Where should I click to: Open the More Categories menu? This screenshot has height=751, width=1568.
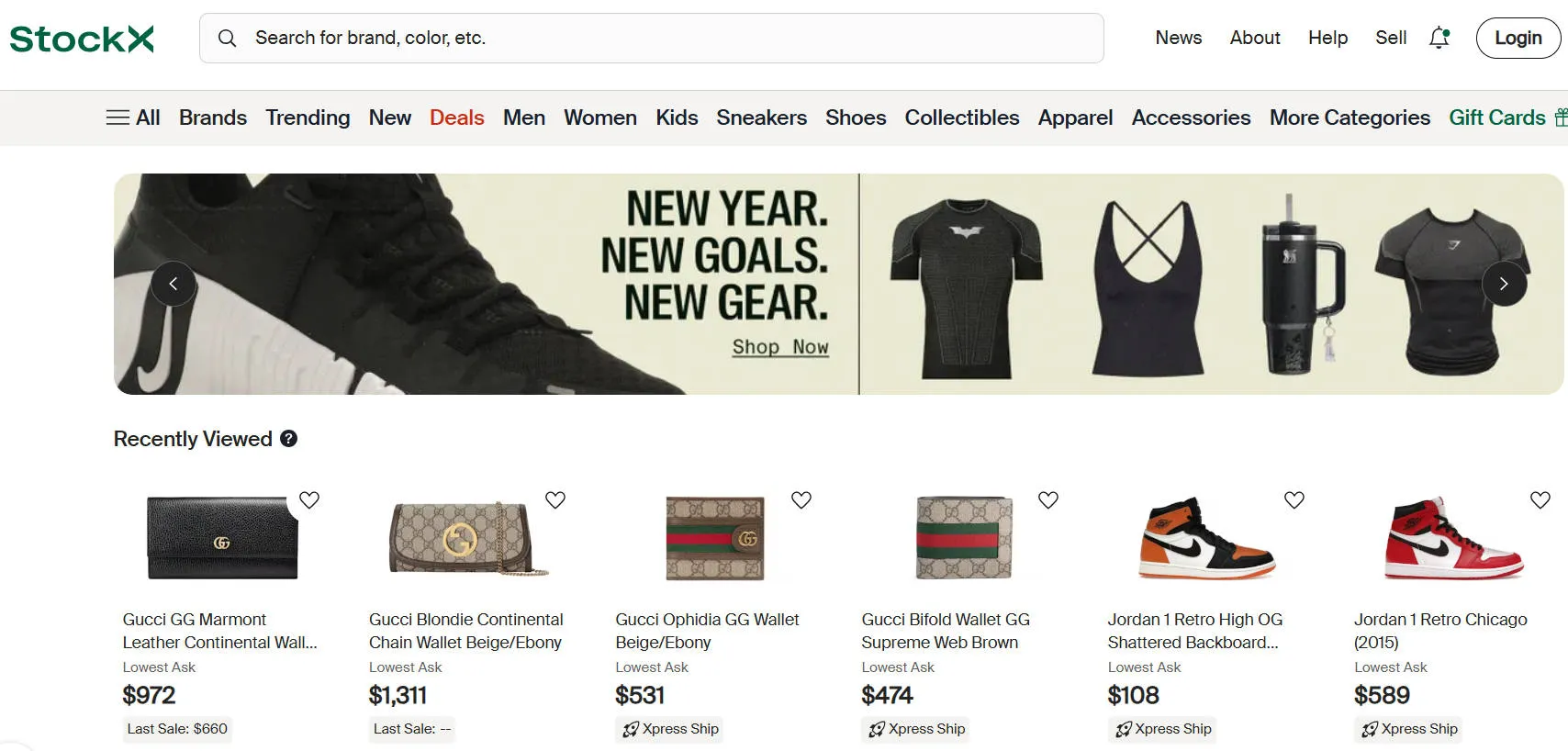point(1349,118)
